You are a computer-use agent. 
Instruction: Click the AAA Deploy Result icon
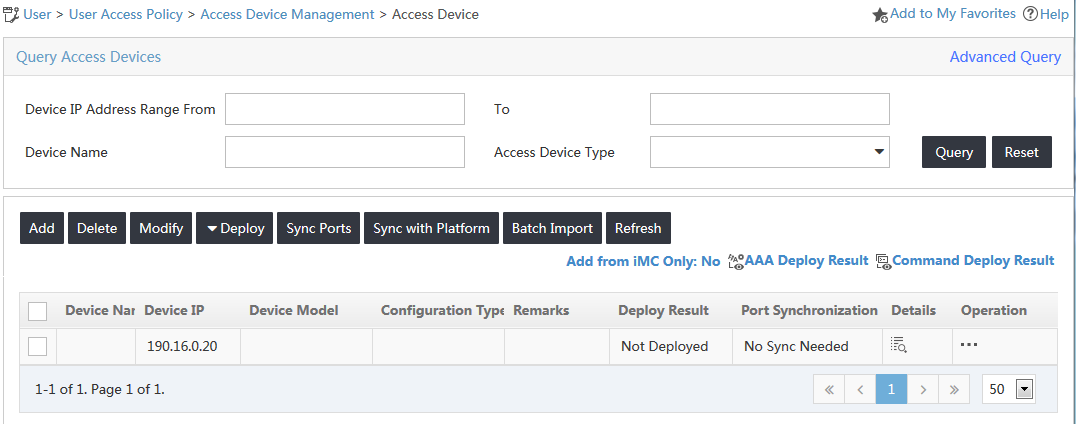point(736,261)
